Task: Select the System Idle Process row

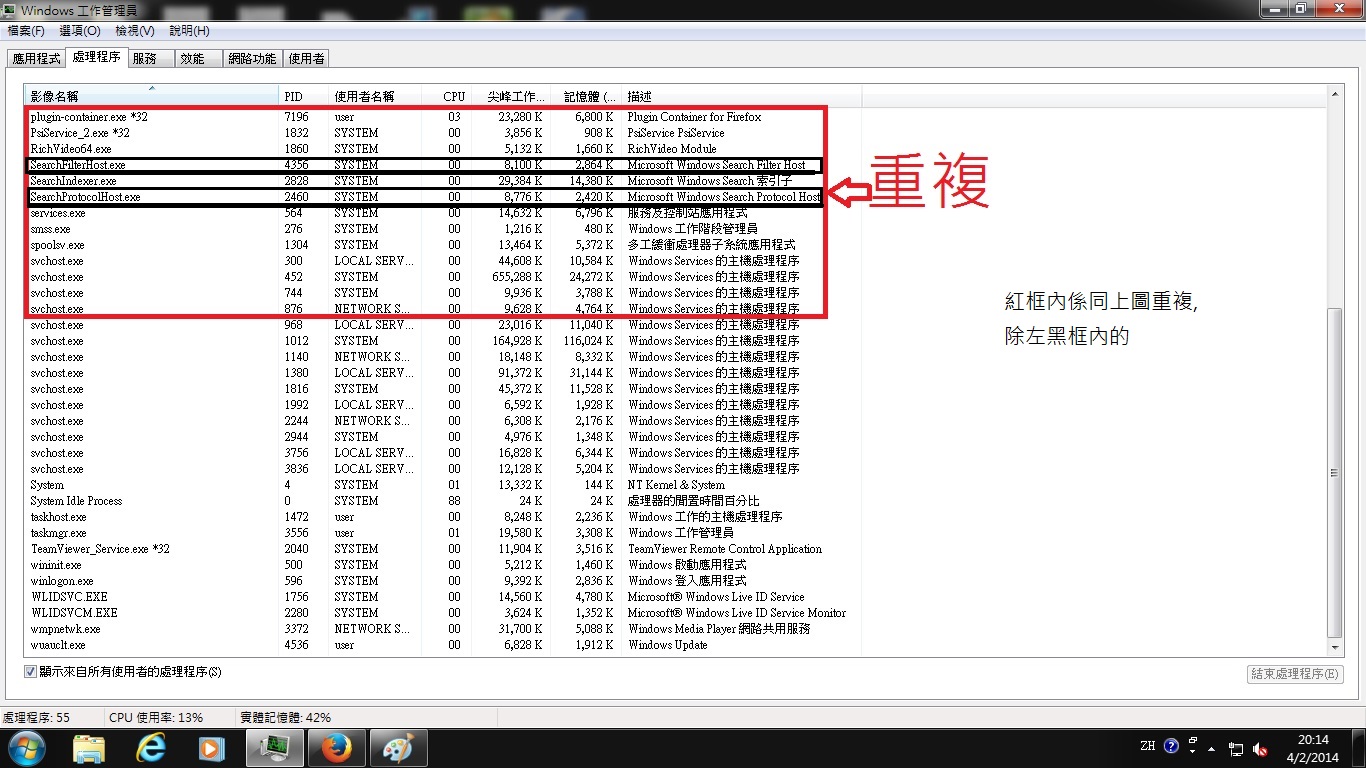Action: (443, 501)
